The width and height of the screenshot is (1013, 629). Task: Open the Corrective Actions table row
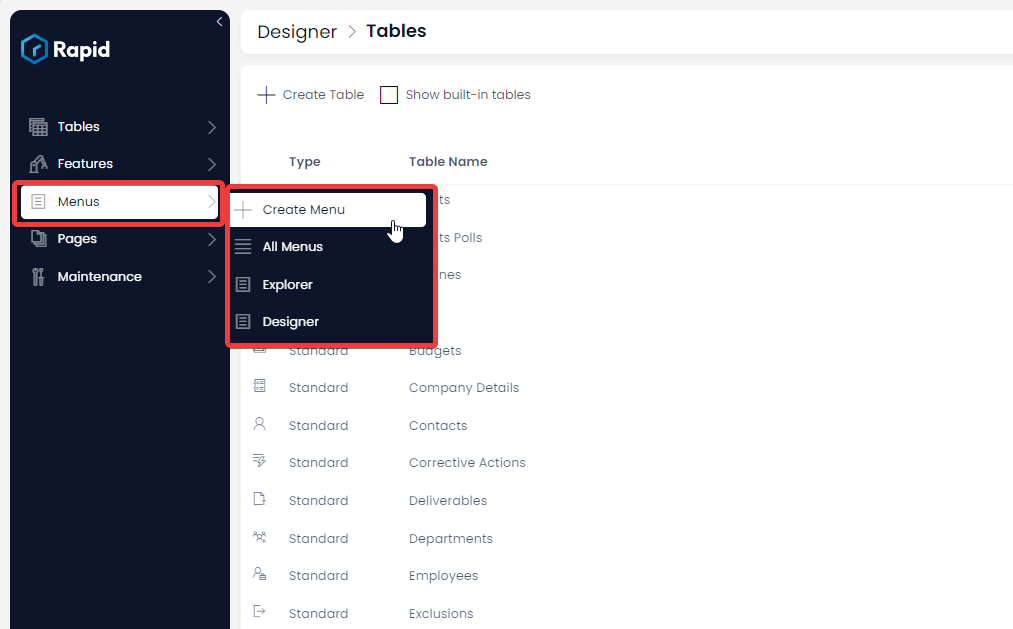(x=467, y=462)
